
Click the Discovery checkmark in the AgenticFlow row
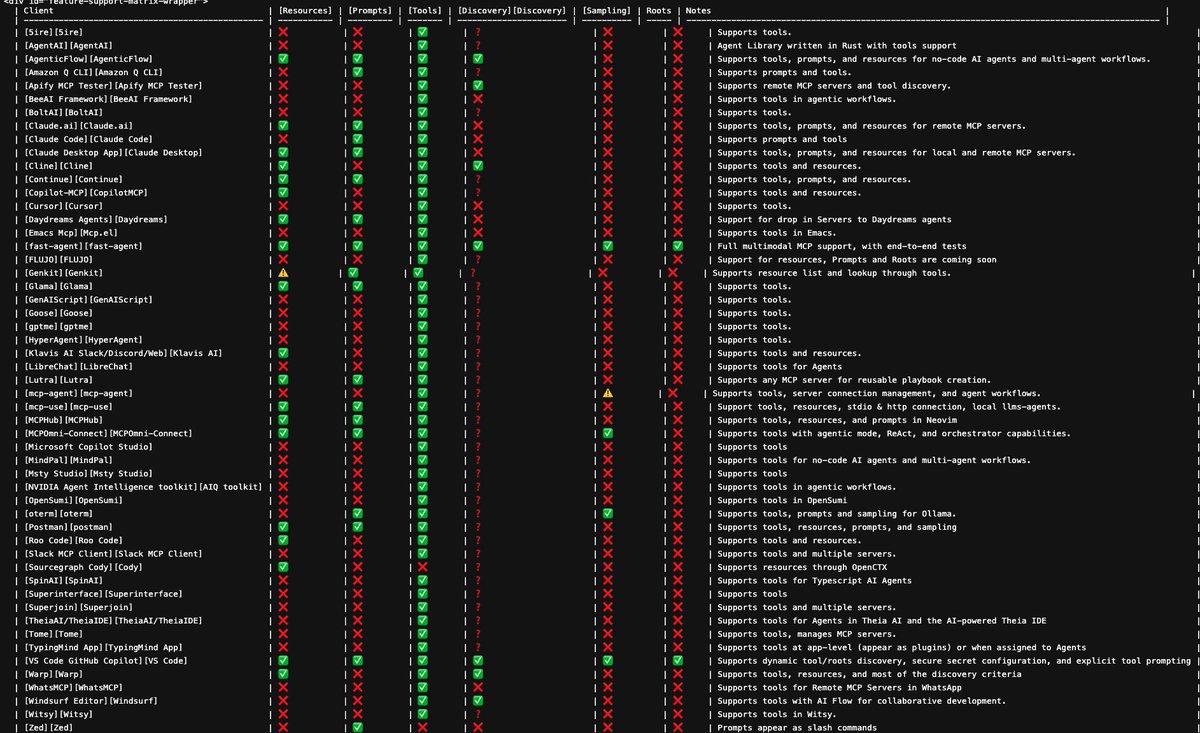point(478,59)
